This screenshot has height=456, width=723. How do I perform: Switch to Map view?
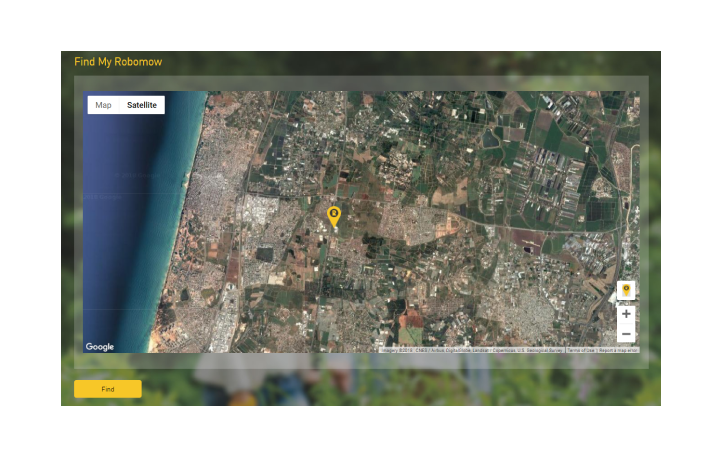click(x=103, y=105)
